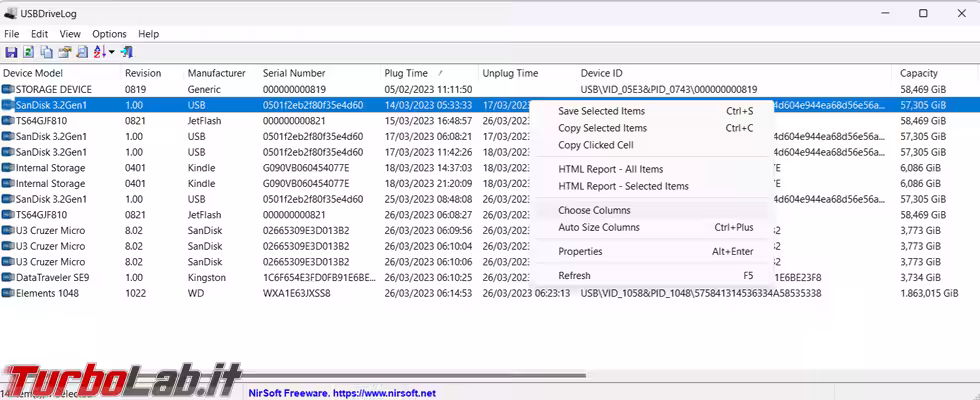Click the Capacity column header
The width and height of the screenshot is (980, 400).
point(918,73)
